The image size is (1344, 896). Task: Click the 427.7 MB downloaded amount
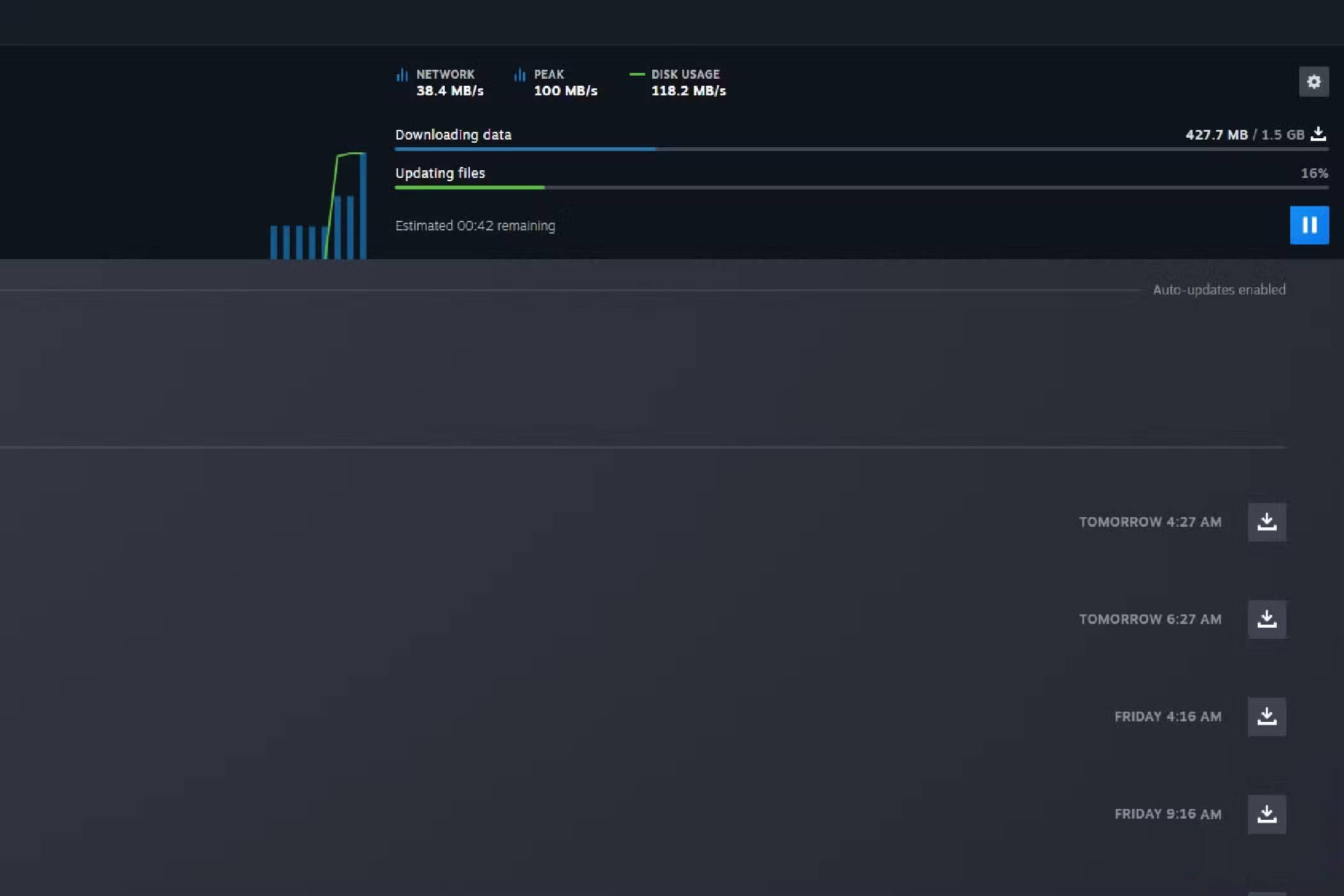[x=1216, y=135]
